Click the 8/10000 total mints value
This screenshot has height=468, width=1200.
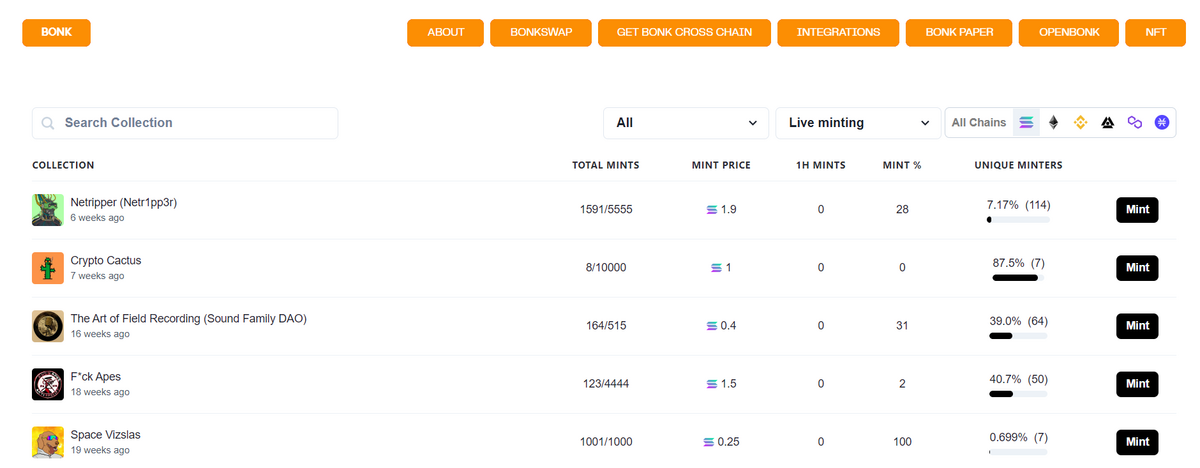tap(606, 268)
